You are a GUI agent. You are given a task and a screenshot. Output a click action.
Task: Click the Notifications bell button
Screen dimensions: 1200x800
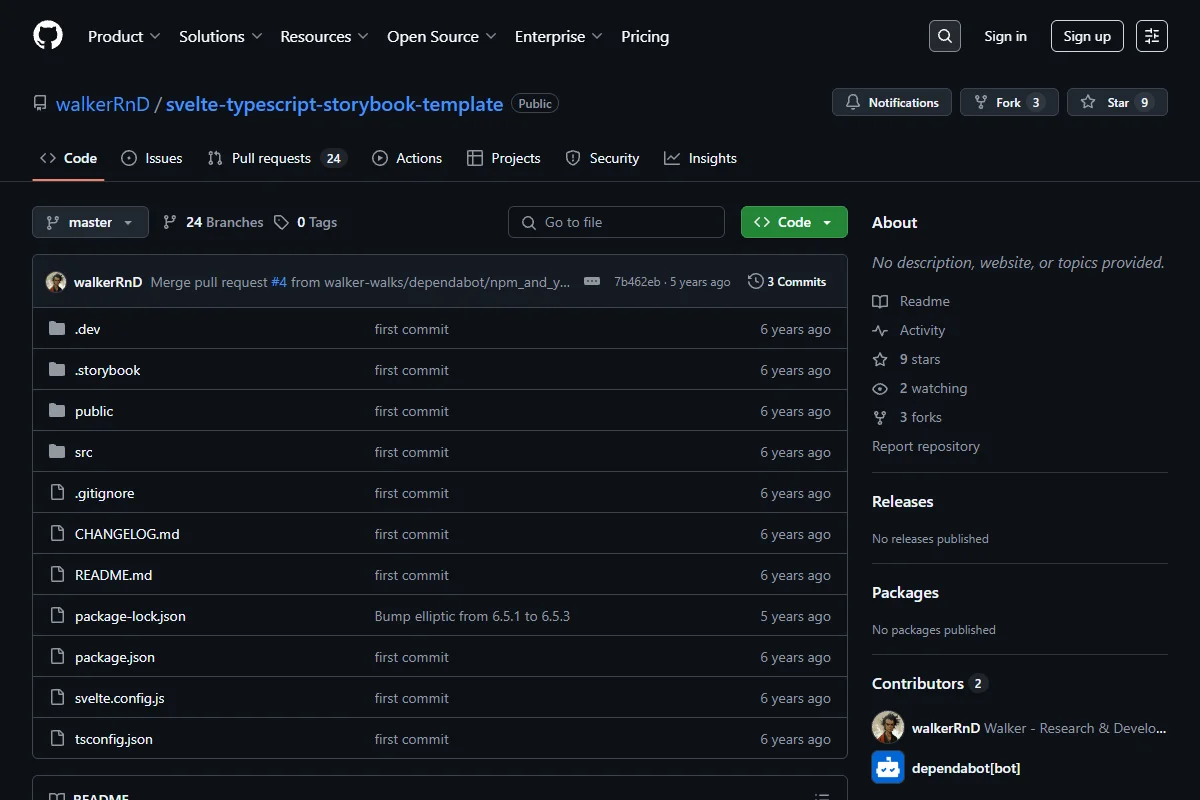[892, 102]
